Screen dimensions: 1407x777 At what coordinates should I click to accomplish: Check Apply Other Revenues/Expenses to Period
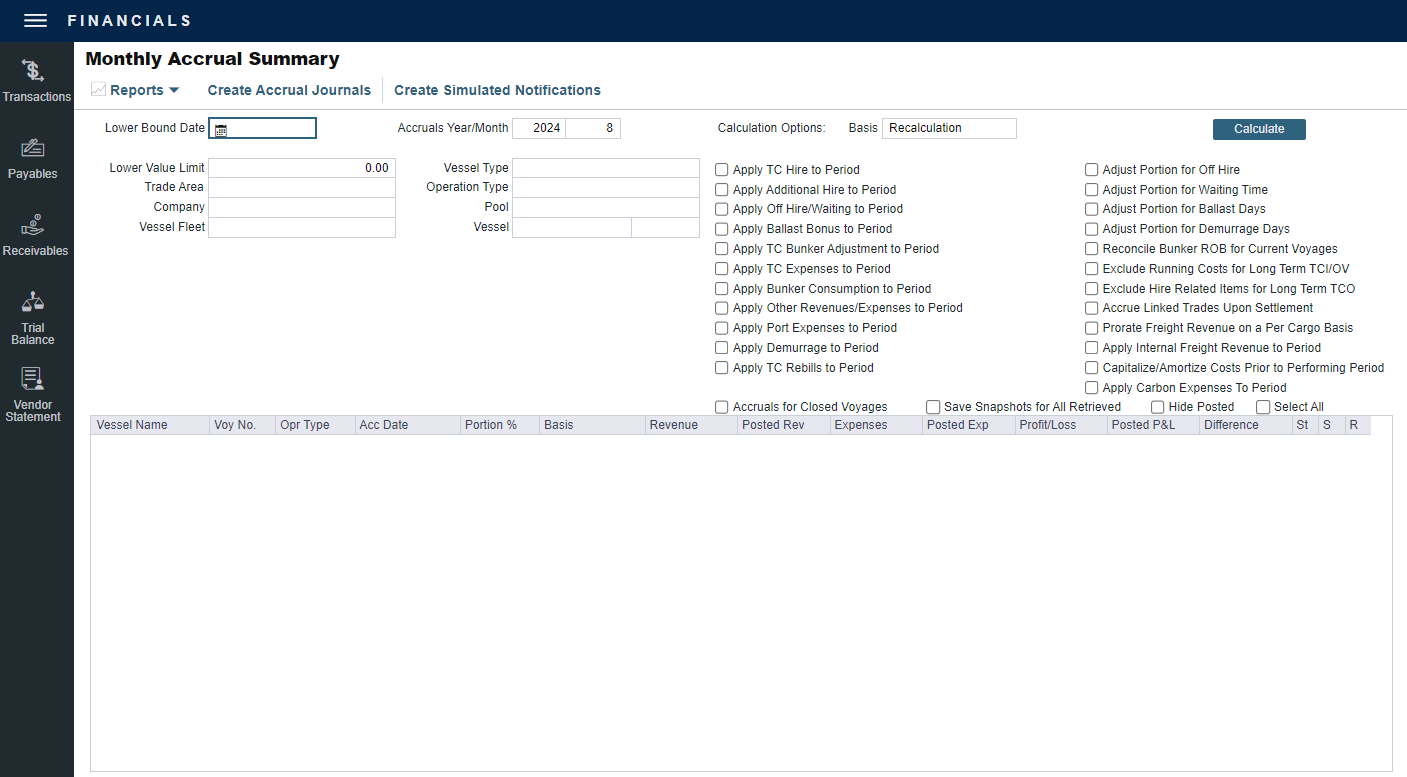pos(722,308)
